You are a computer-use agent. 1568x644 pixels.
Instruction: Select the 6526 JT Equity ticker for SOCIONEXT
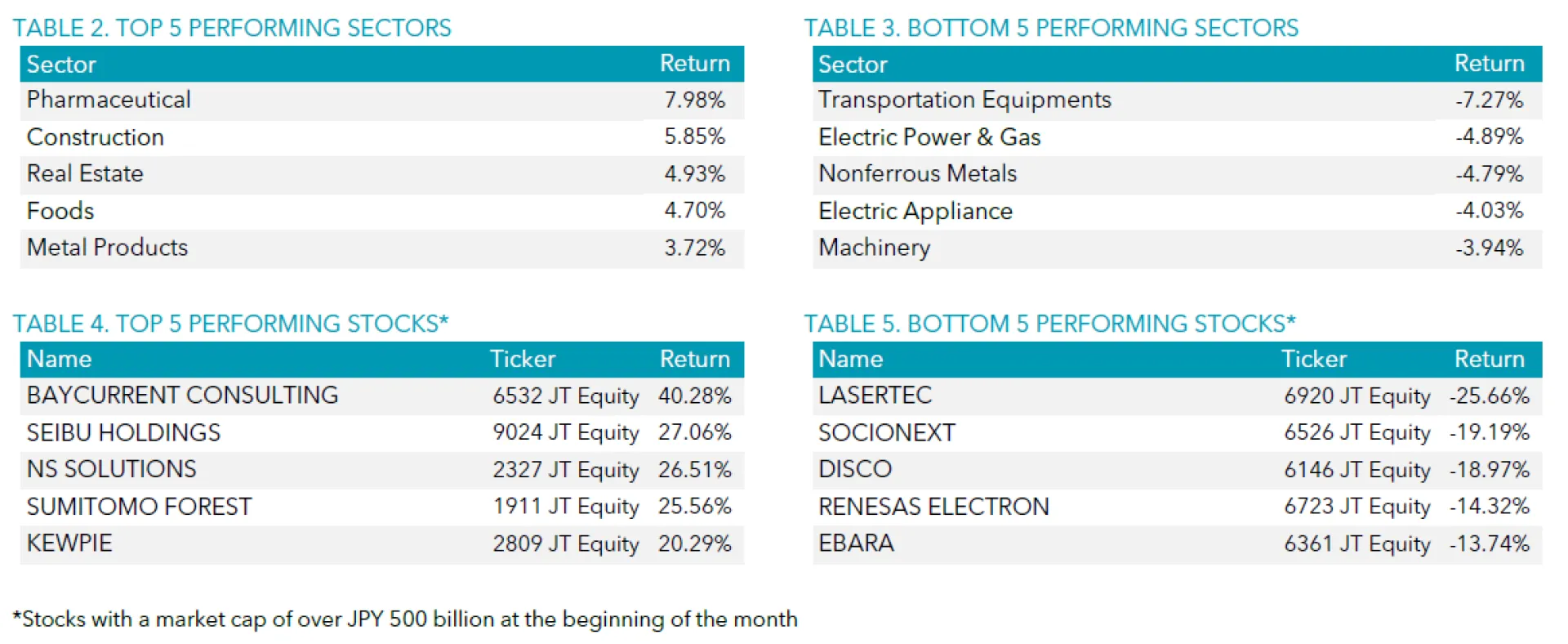point(1356,432)
